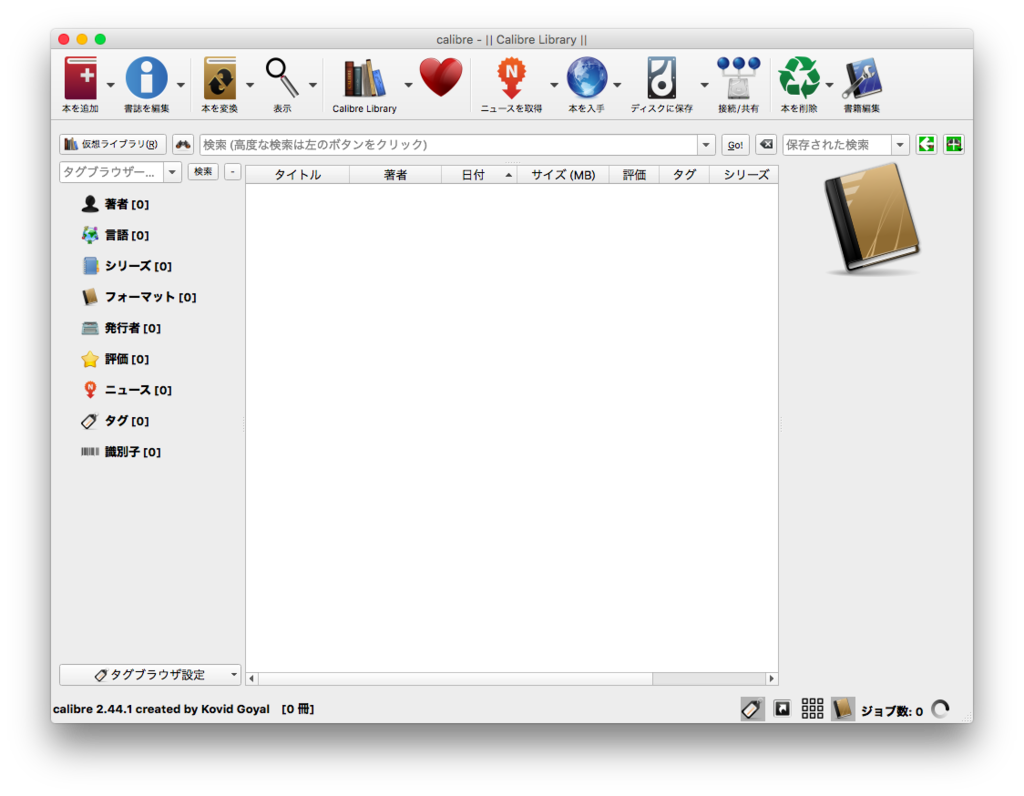The width and height of the screenshot is (1024, 796).
Task: Click the 本を削除 (Remove books) recycle icon
Action: 799,78
